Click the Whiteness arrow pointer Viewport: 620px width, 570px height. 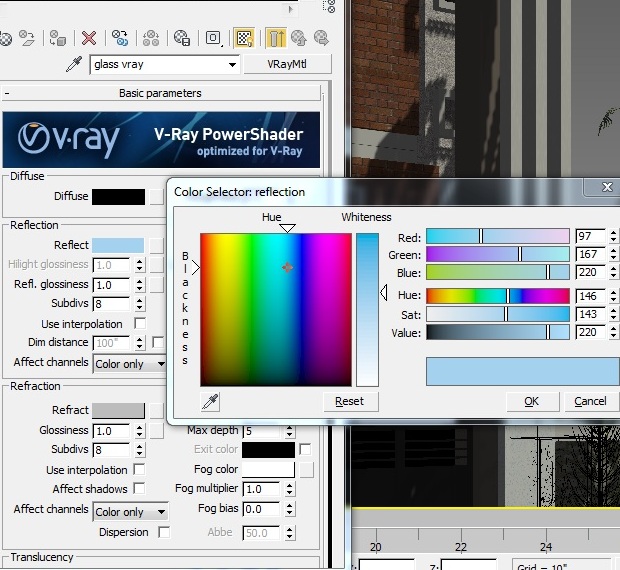(384, 293)
